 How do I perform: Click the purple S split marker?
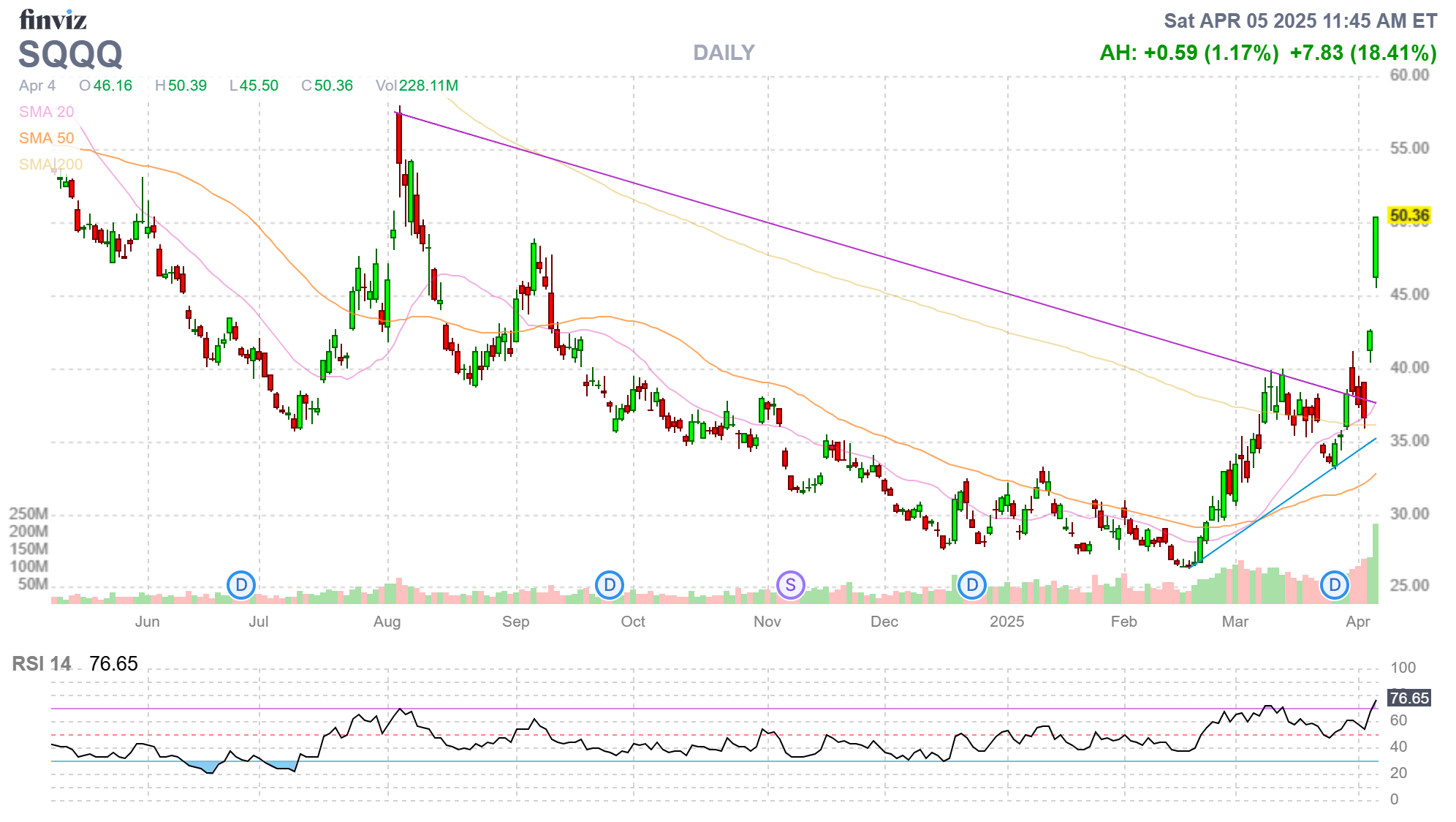point(790,585)
